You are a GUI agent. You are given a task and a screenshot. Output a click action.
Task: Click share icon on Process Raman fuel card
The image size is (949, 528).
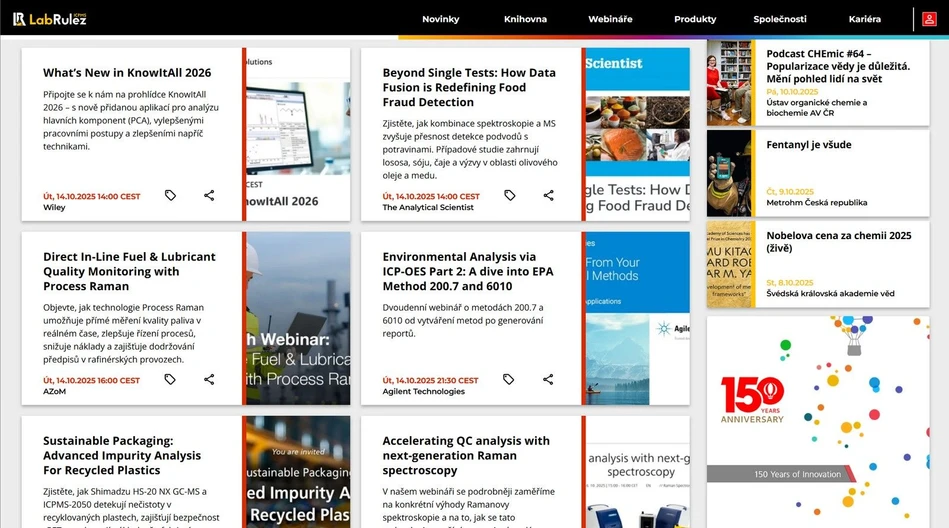[209, 379]
